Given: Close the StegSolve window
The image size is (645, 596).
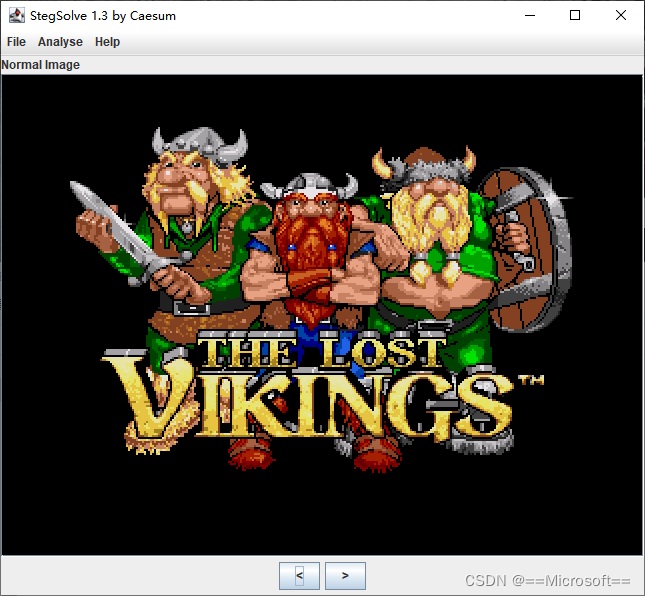Looking at the screenshot, I should click(621, 16).
